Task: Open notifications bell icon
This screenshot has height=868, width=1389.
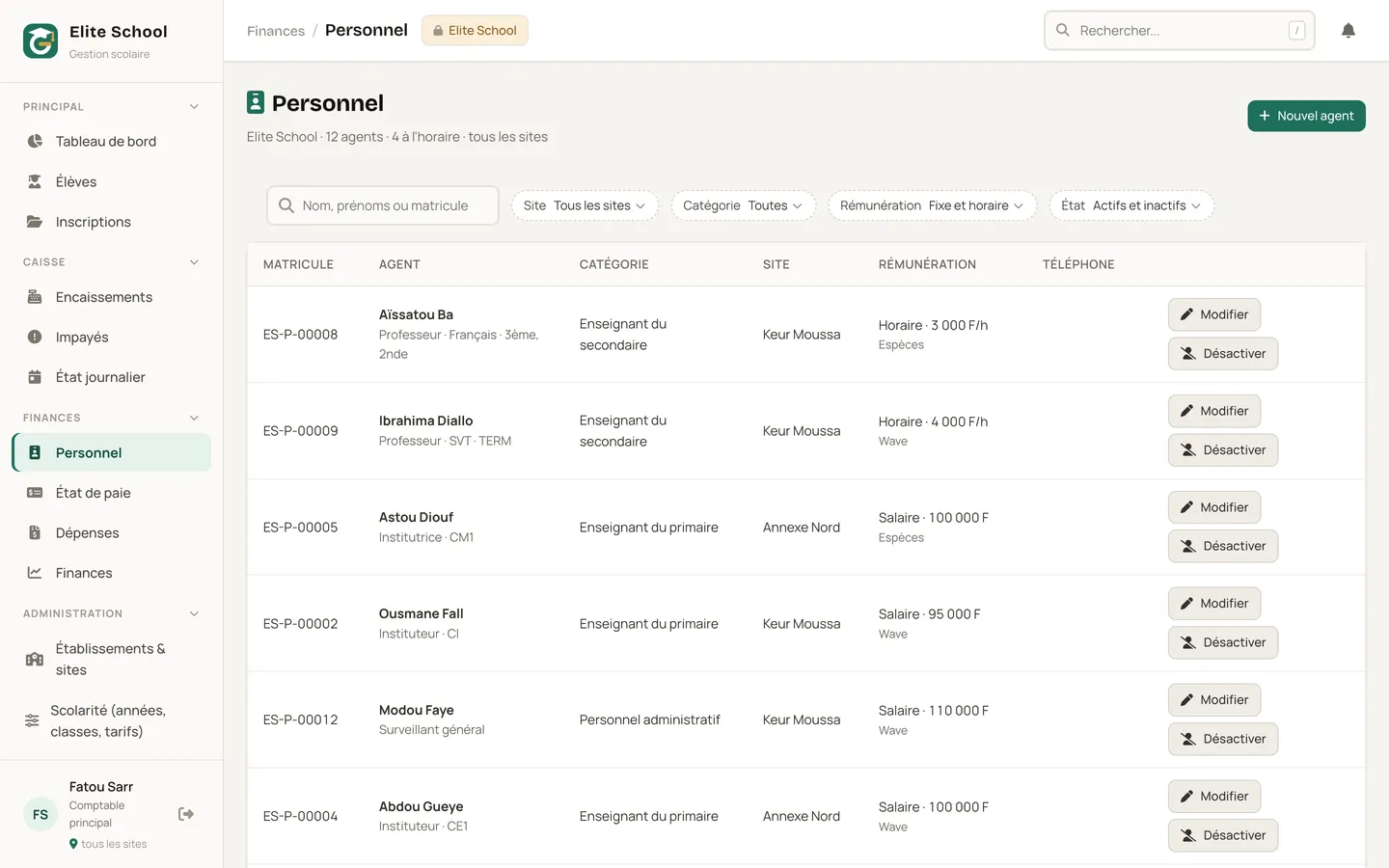Action: 1348,31
